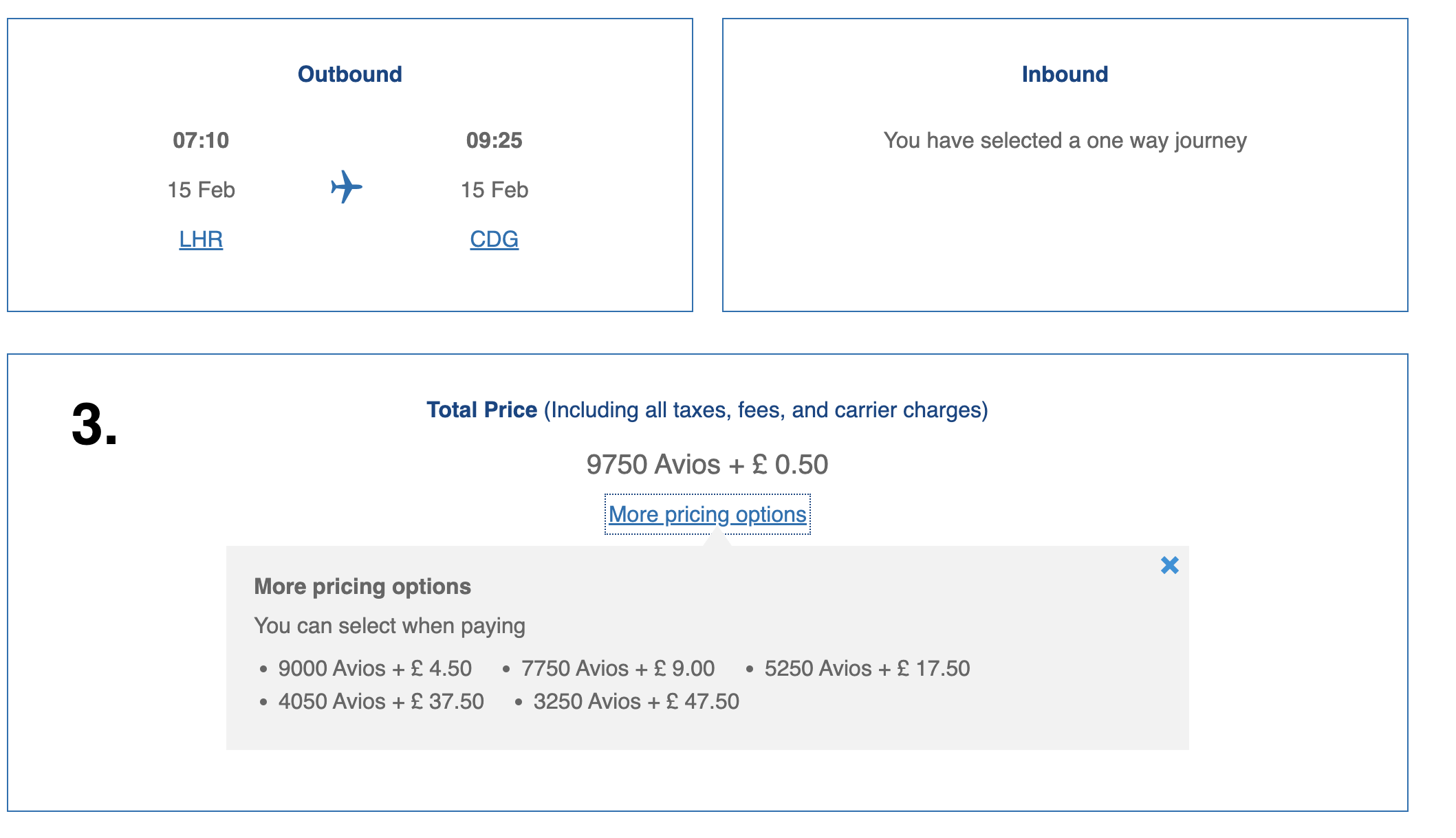This screenshot has width=1456, height=838.
Task: Click the 07:10 departure time
Action: coord(201,140)
